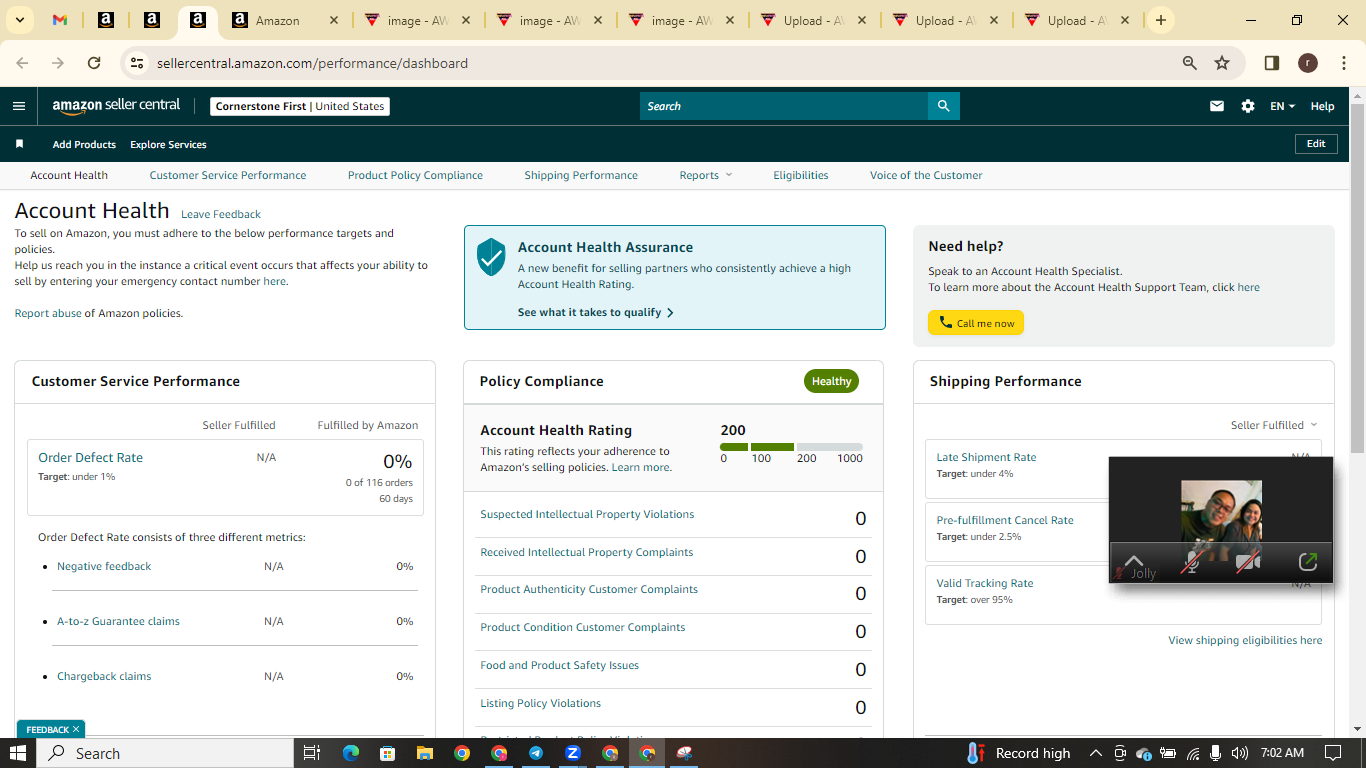Open the Eligibilities tab
The height and width of the screenshot is (768, 1366).
pyautogui.click(x=801, y=175)
